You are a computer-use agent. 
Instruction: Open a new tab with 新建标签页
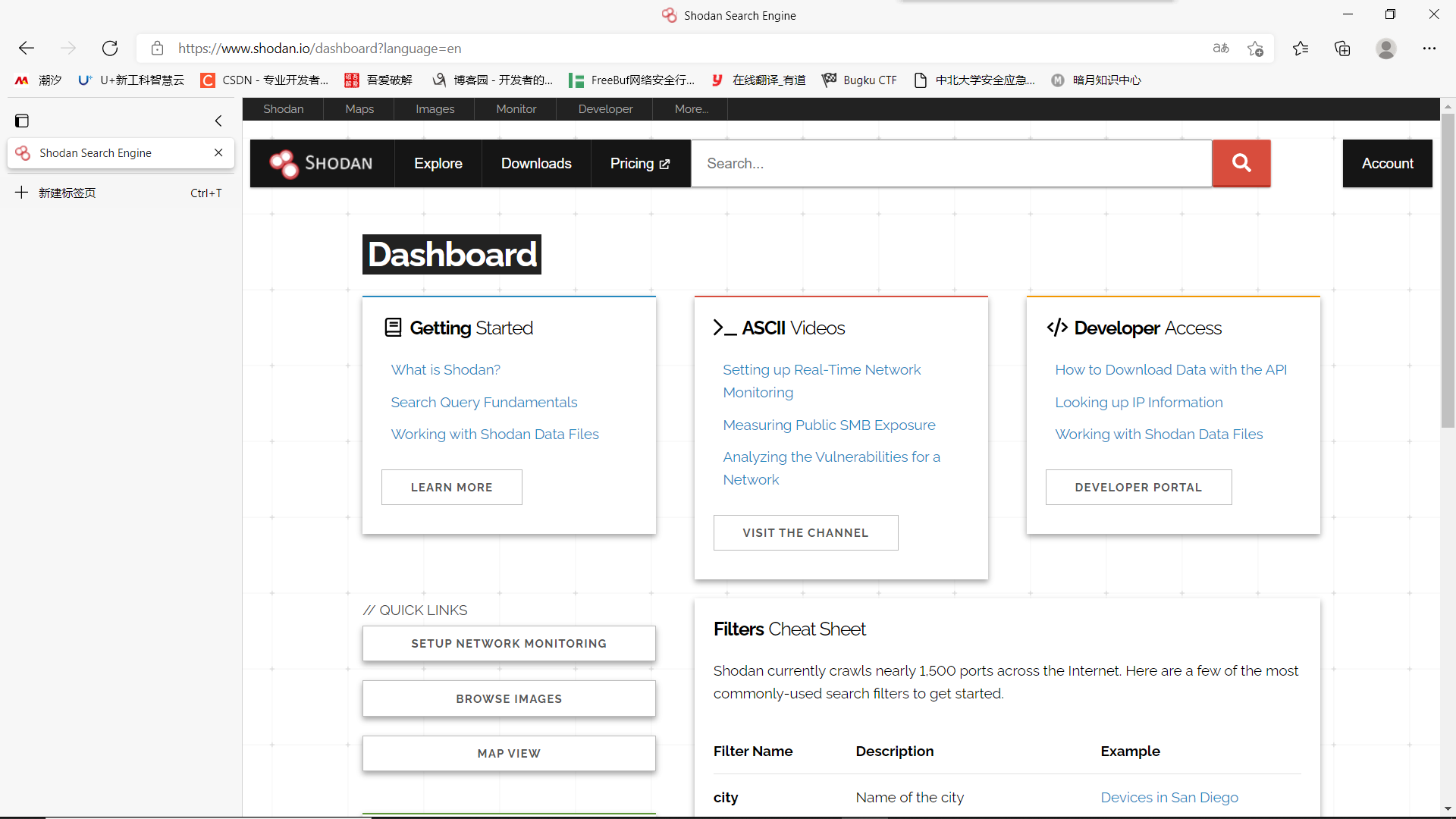(x=121, y=193)
